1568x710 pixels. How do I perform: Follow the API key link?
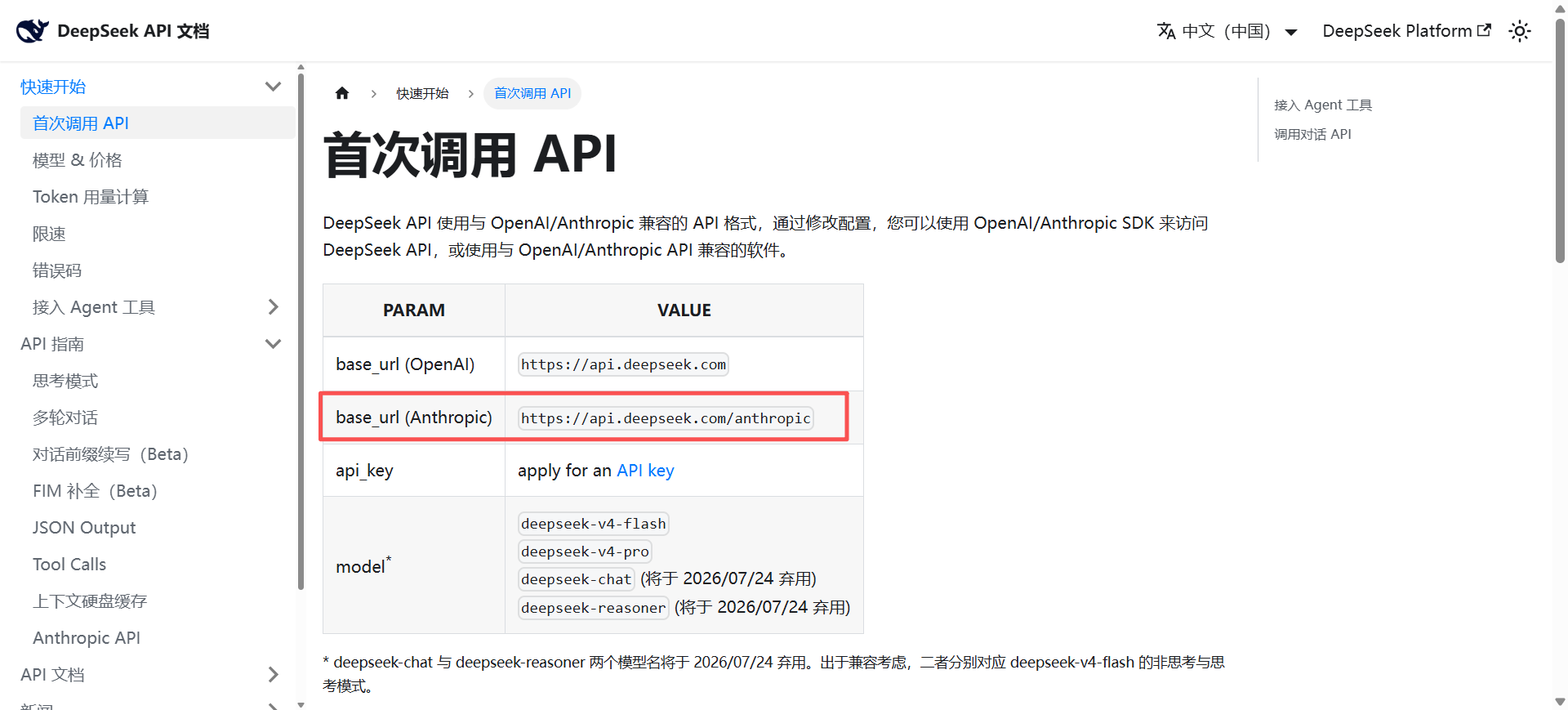[645, 471]
